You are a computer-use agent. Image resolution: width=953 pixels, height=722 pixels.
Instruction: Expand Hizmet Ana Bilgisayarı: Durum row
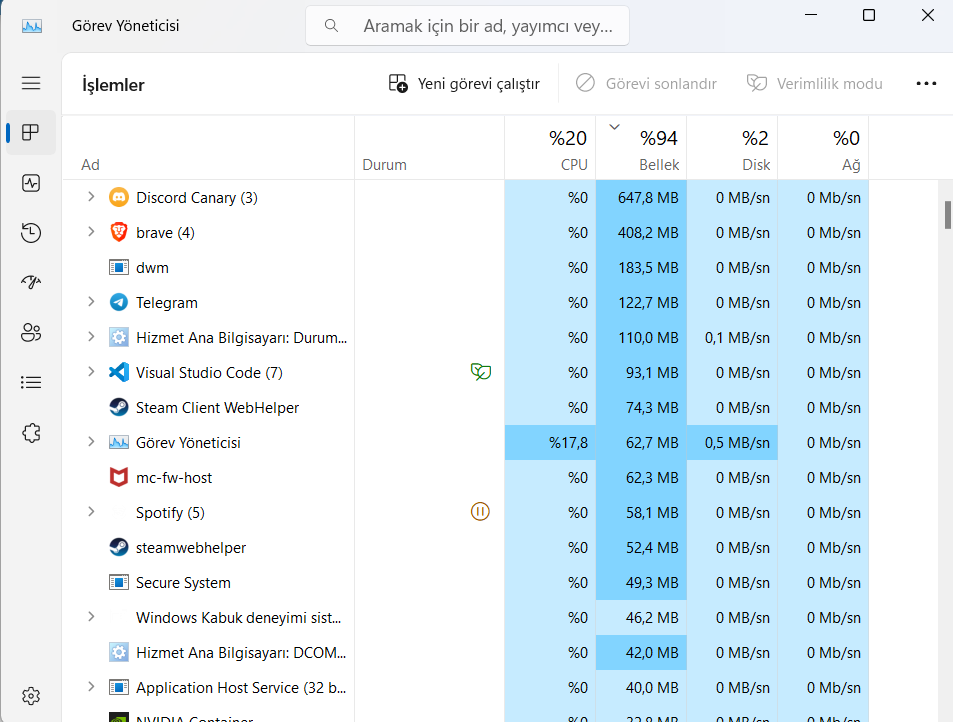click(x=91, y=337)
